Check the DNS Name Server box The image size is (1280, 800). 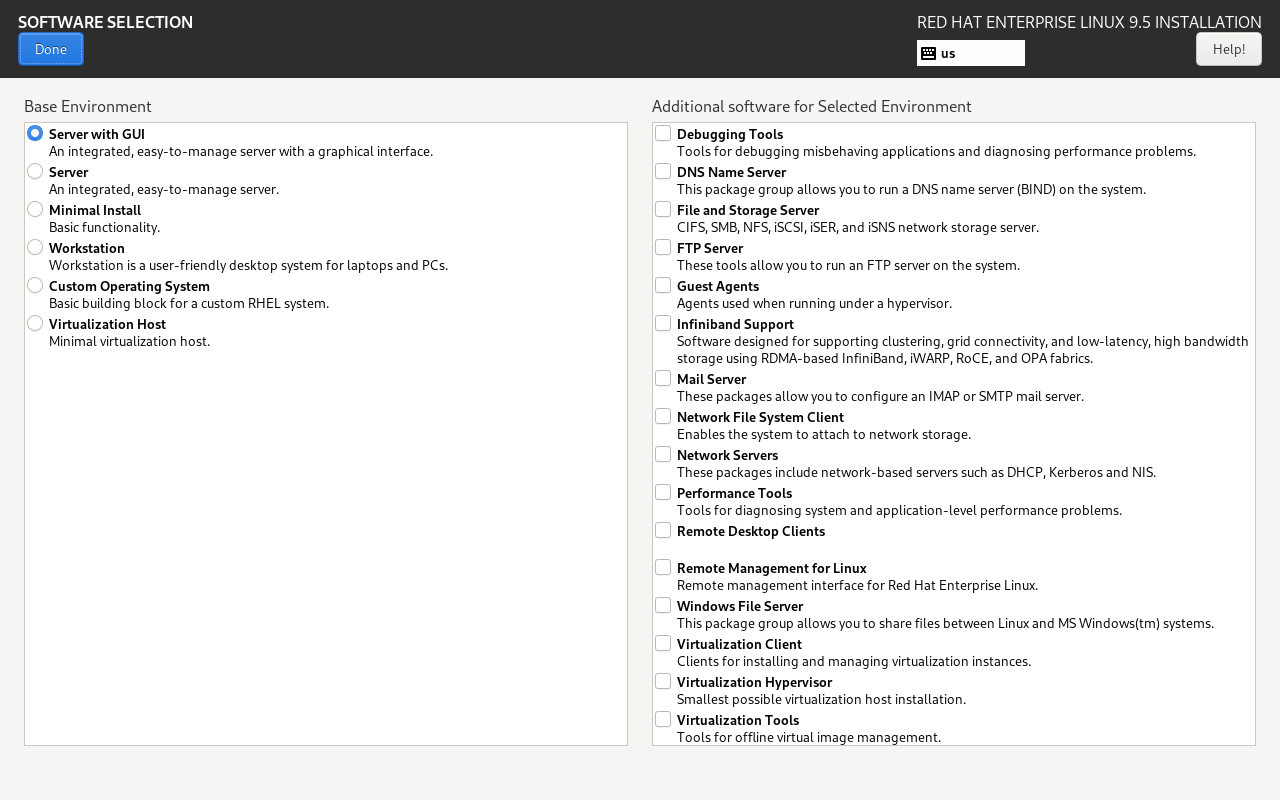pyautogui.click(x=663, y=171)
